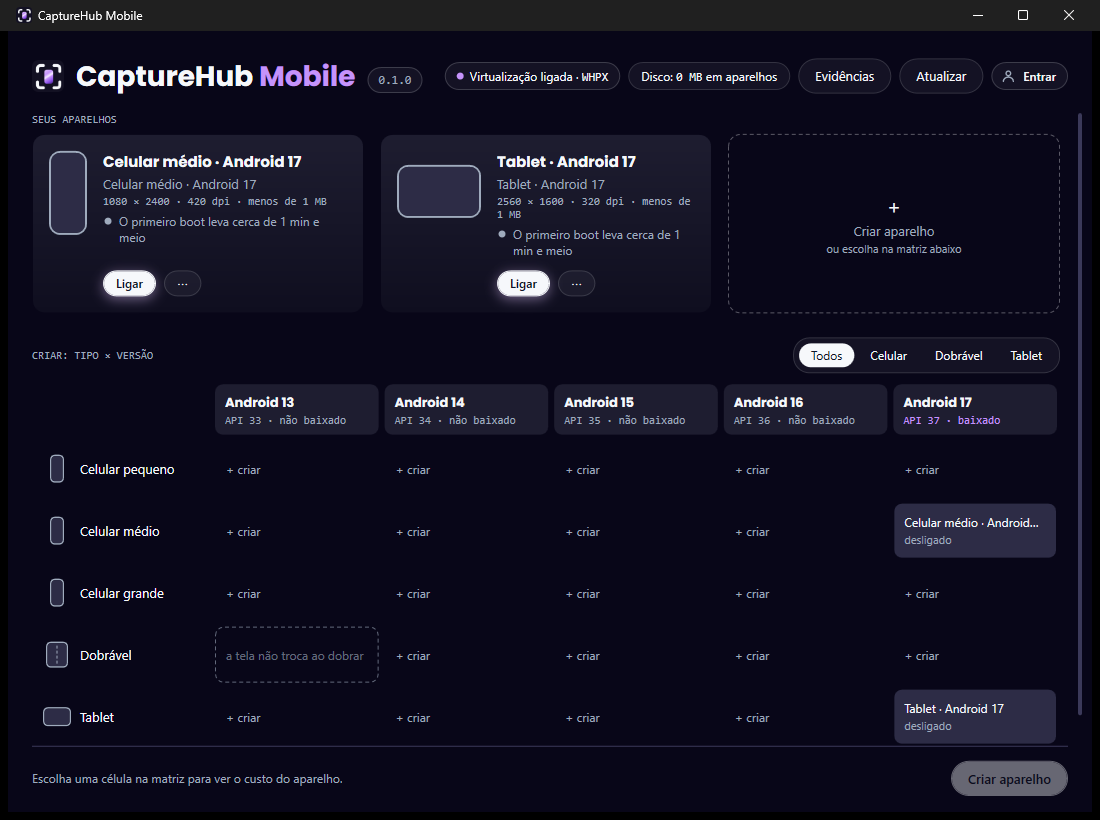Click the CaptureHub Mobile logo icon in header
Screen dimensions: 1100x820
[x=48, y=76]
